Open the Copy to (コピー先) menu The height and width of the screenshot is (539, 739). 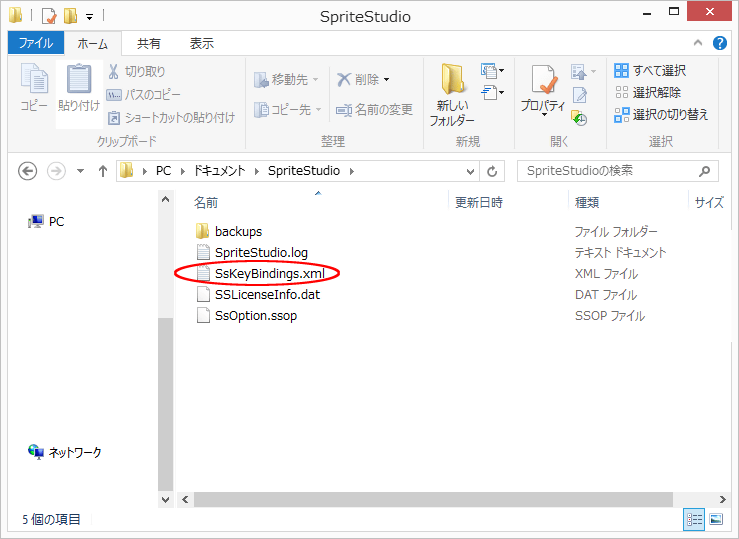pyautogui.click(x=287, y=110)
